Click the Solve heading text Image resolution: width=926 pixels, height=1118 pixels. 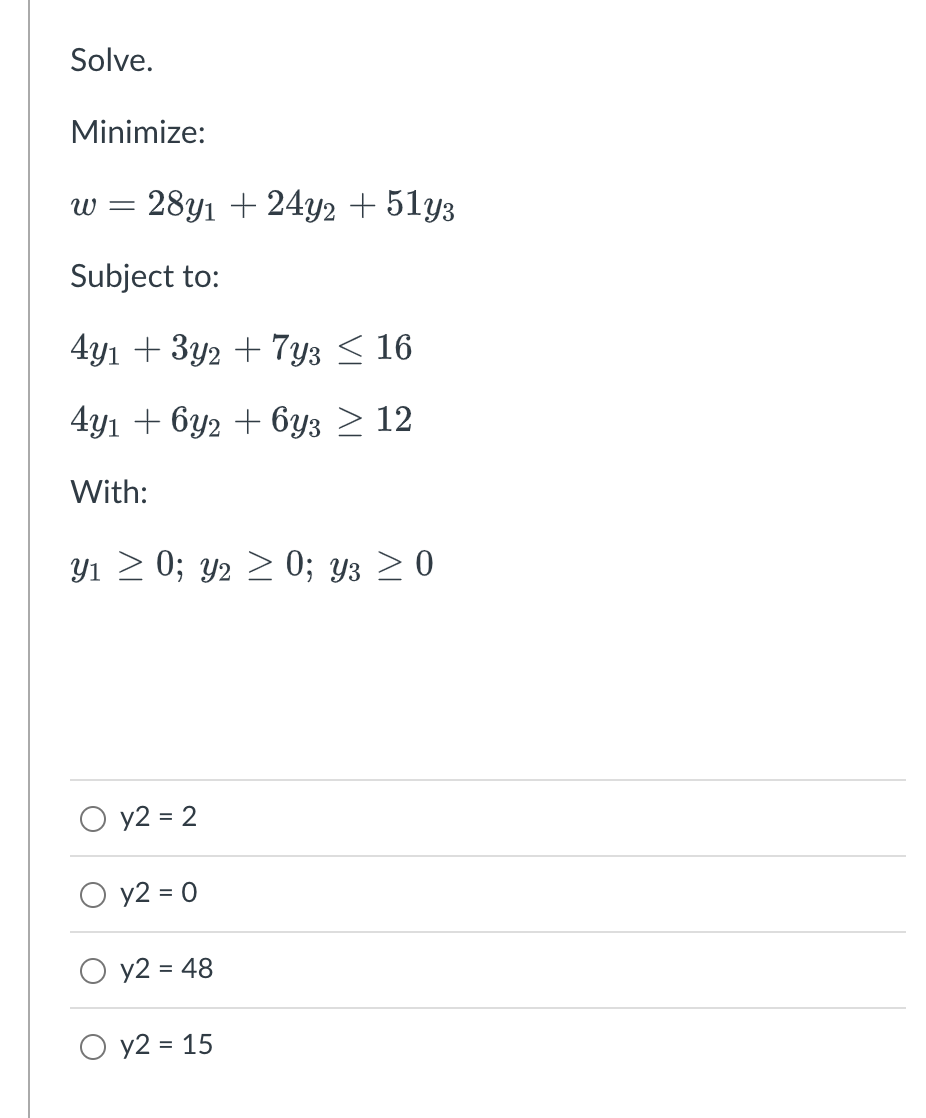(x=110, y=60)
